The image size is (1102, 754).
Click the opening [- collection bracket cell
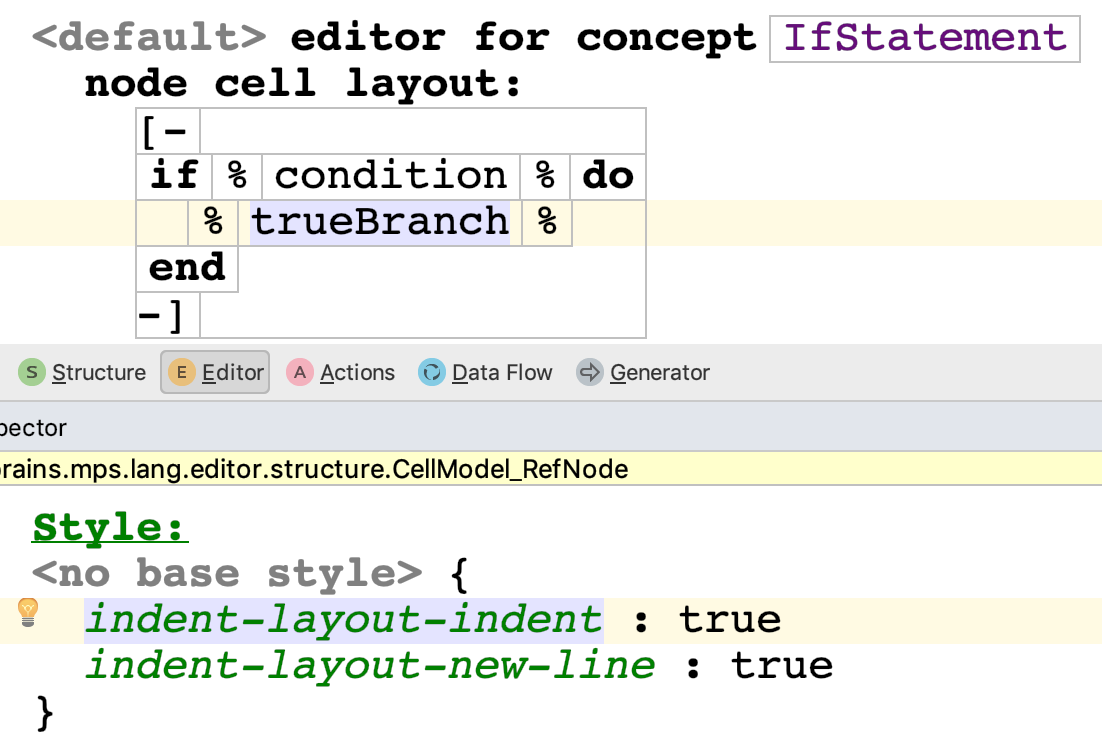click(166, 131)
